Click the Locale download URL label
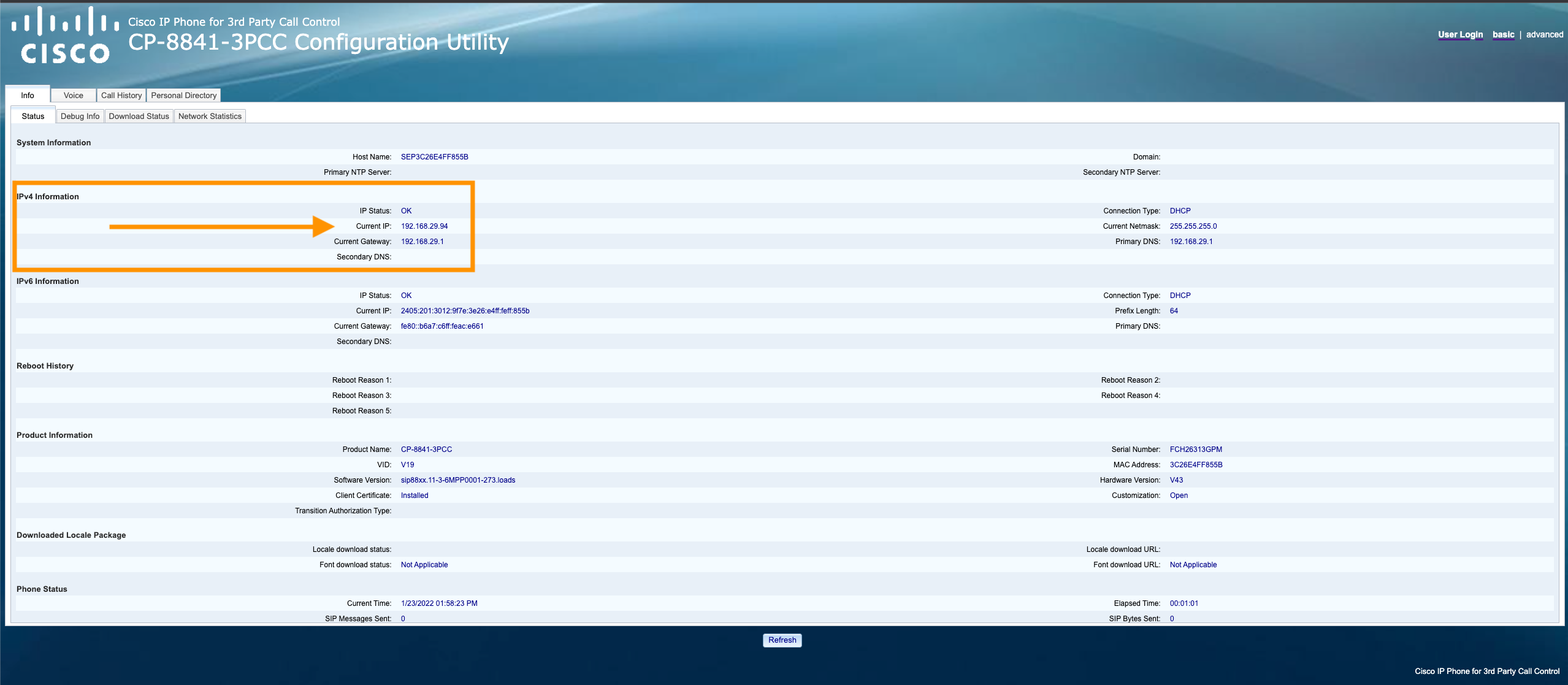This screenshot has width=1568, height=685. [1123, 549]
